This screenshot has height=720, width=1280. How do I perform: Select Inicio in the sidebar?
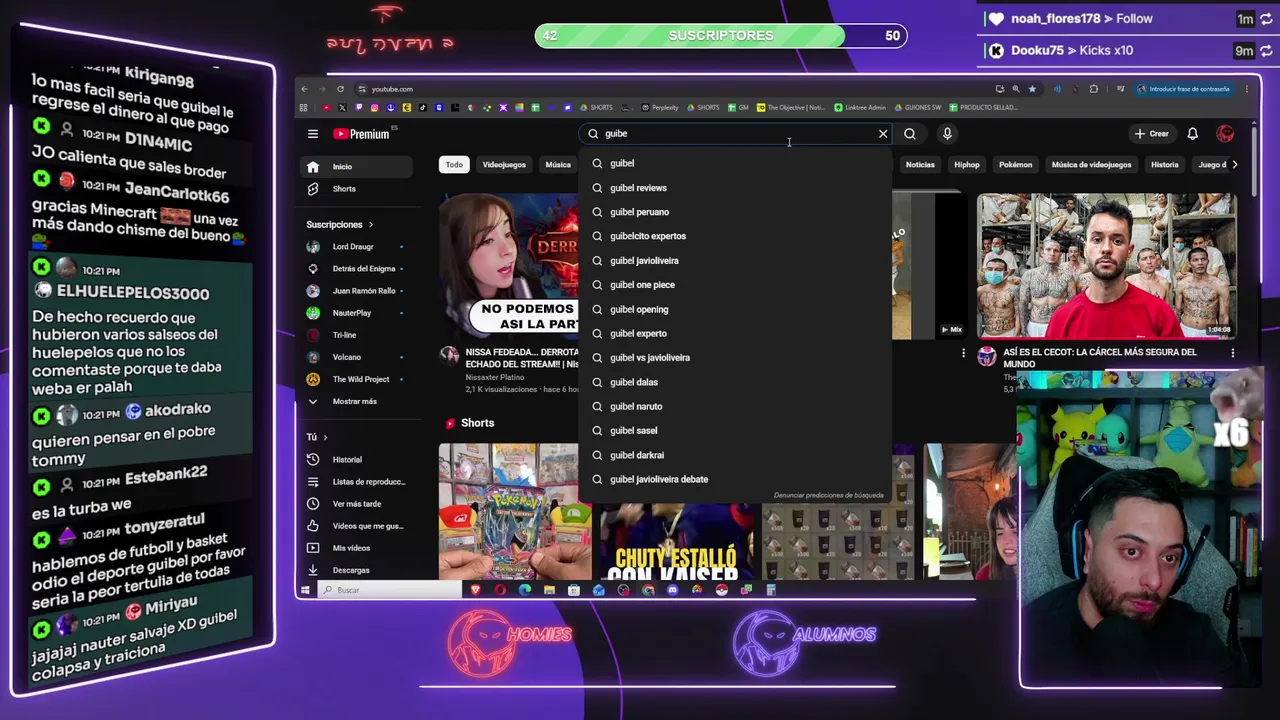358,167
